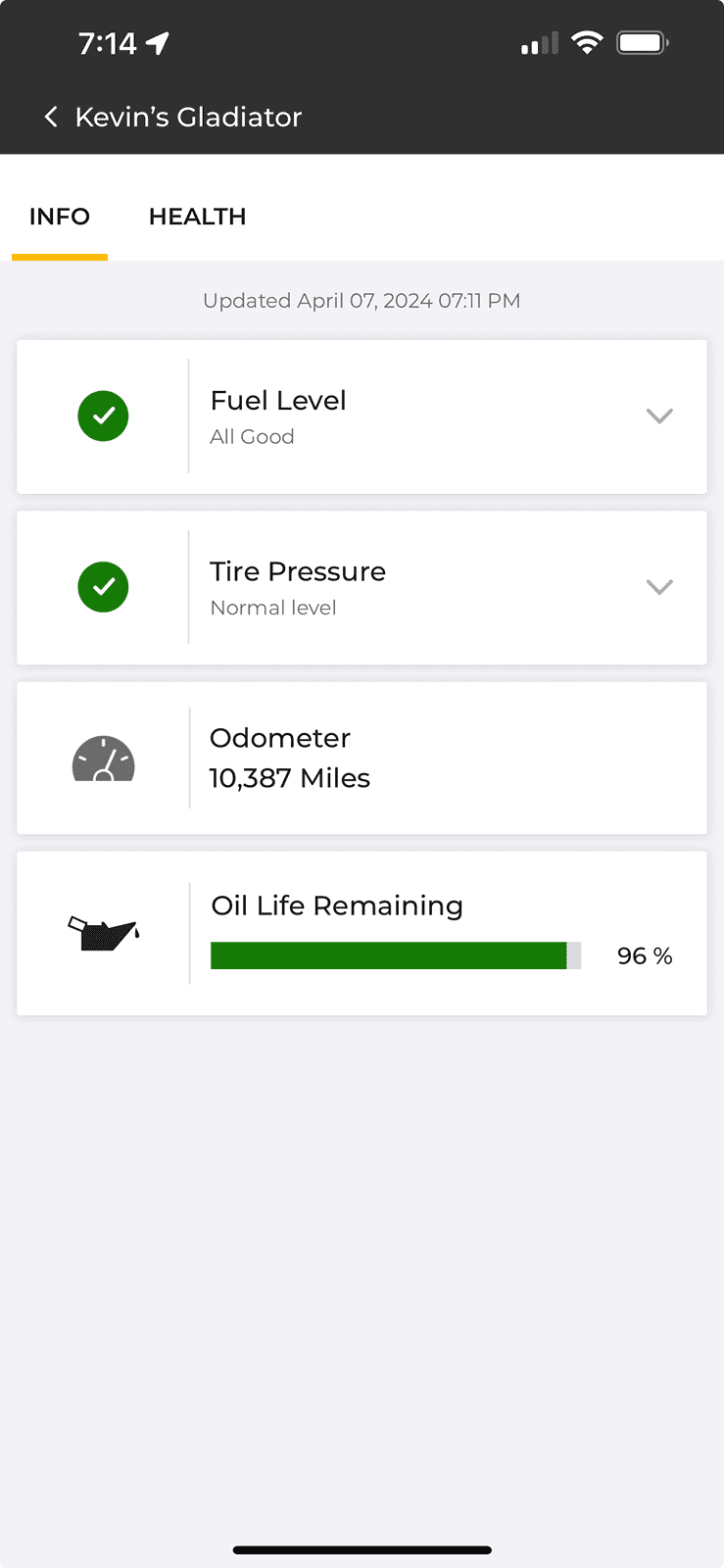Tap the 96 % oil life value
This screenshot has width=724, height=1568.
click(645, 955)
